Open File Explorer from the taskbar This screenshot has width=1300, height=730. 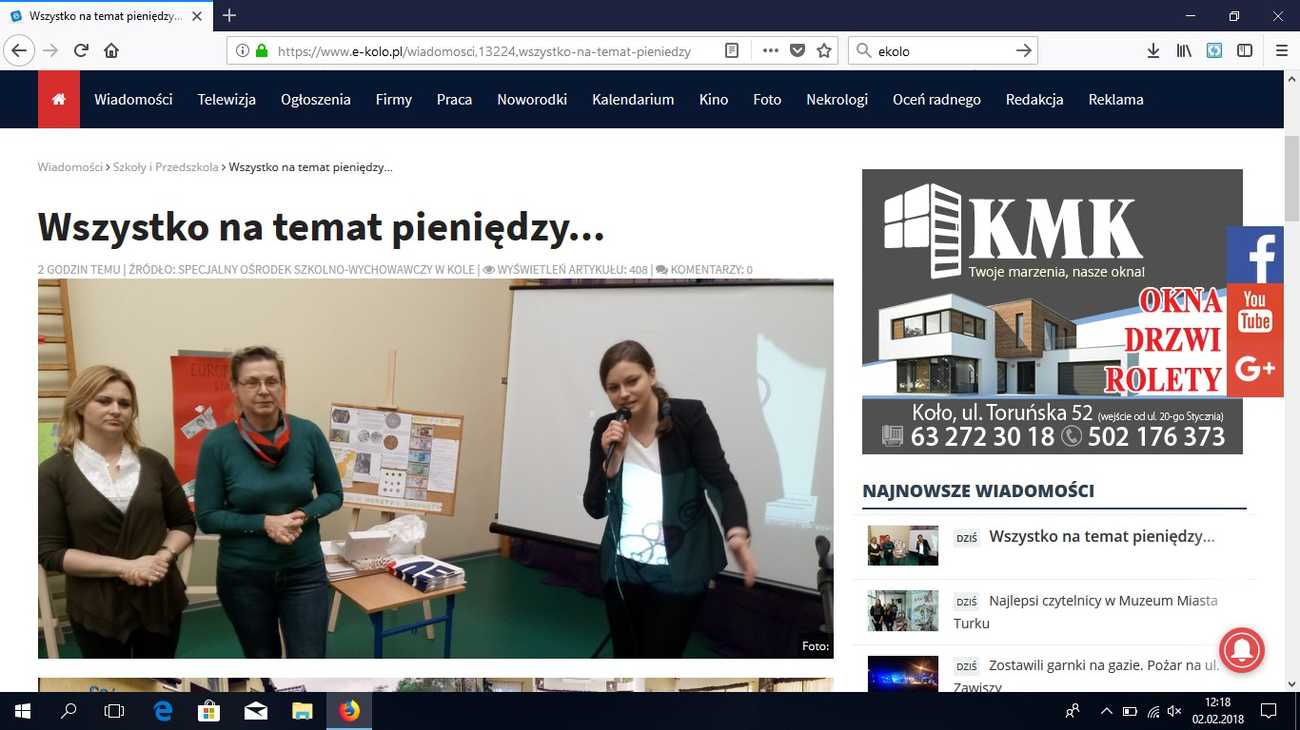pyautogui.click(x=302, y=711)
